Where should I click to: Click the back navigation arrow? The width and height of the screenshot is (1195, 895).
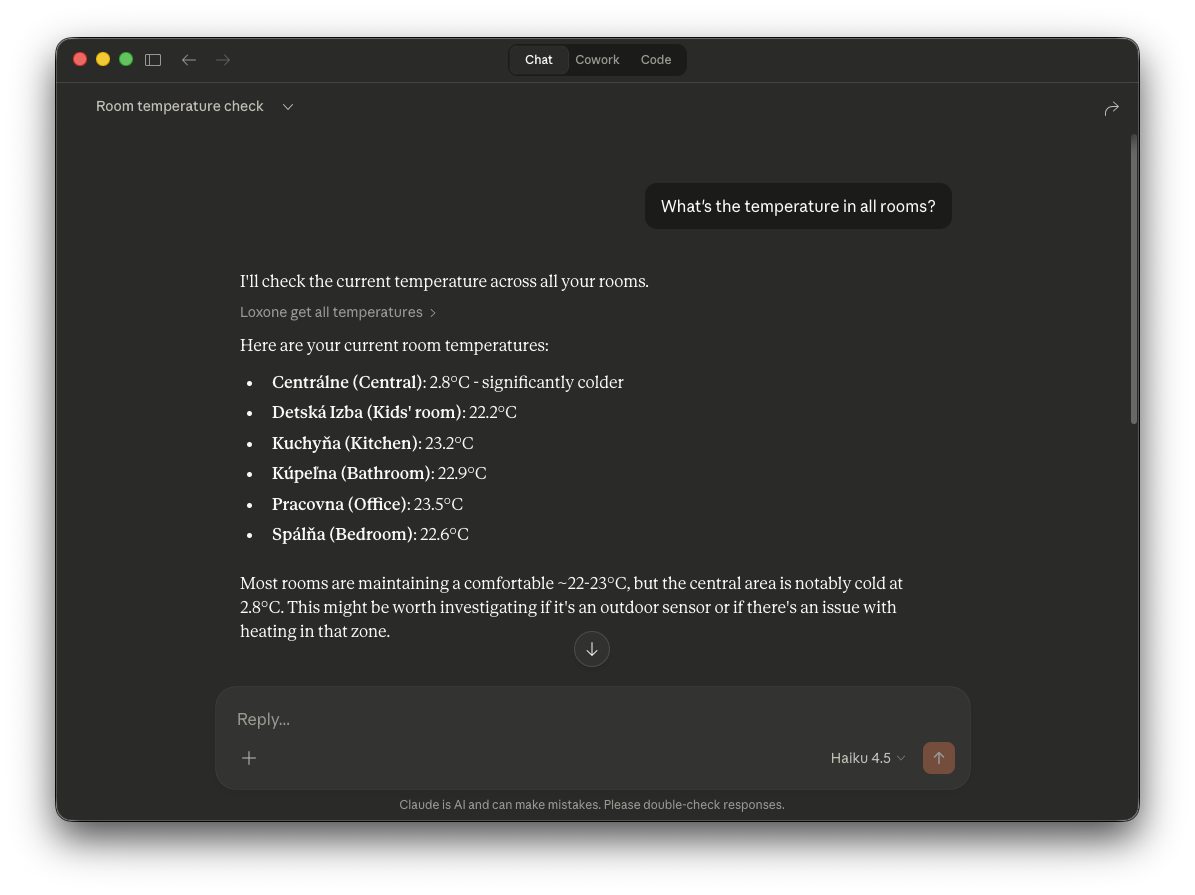188,60
